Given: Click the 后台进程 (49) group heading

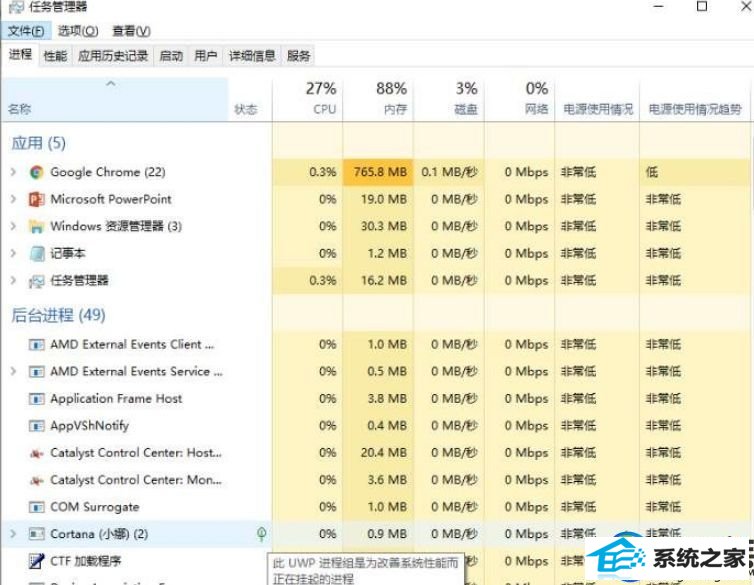Looking at the screenshot, I should 58,315.
